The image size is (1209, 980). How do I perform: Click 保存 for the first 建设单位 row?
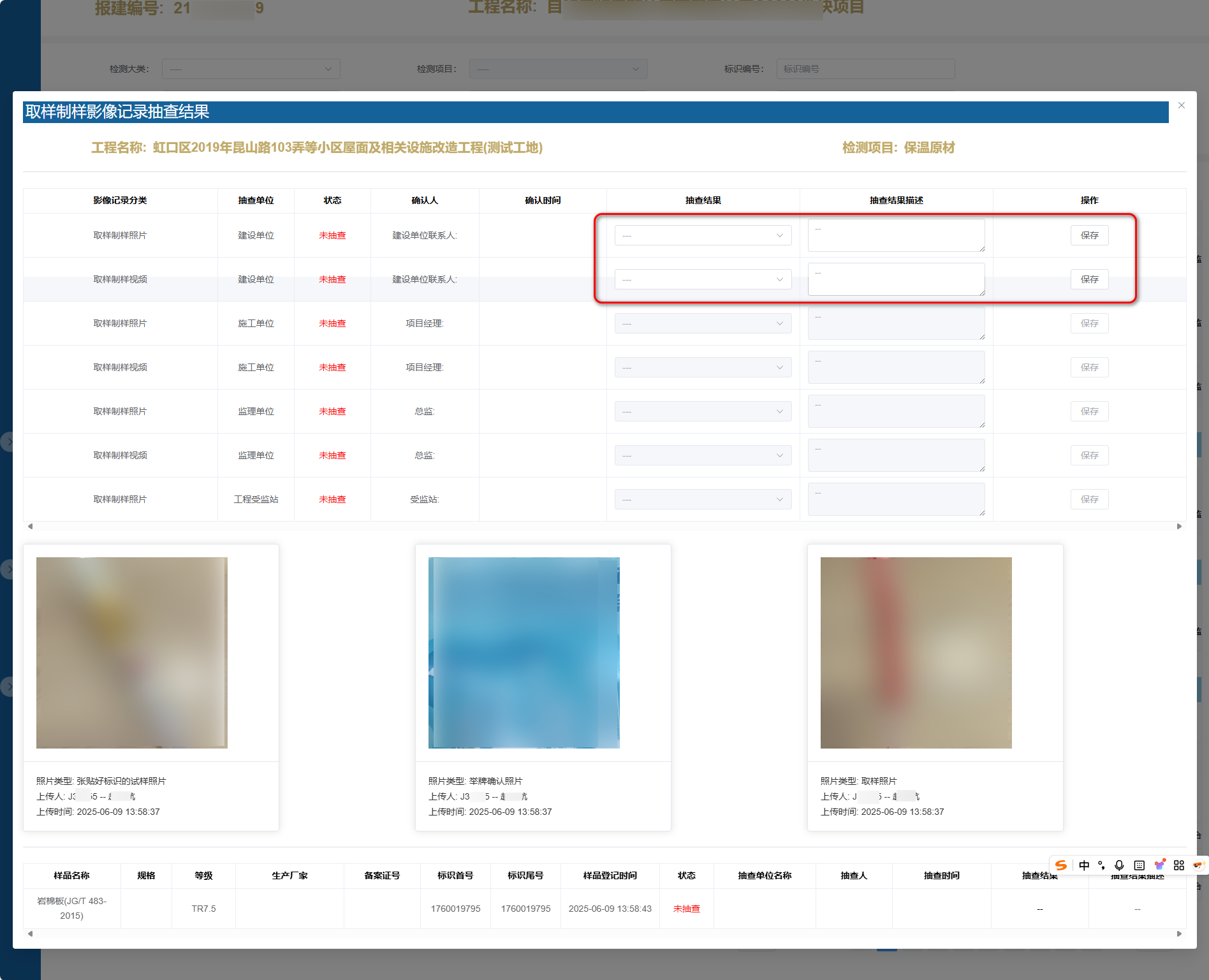click(x=1089, y=235)
